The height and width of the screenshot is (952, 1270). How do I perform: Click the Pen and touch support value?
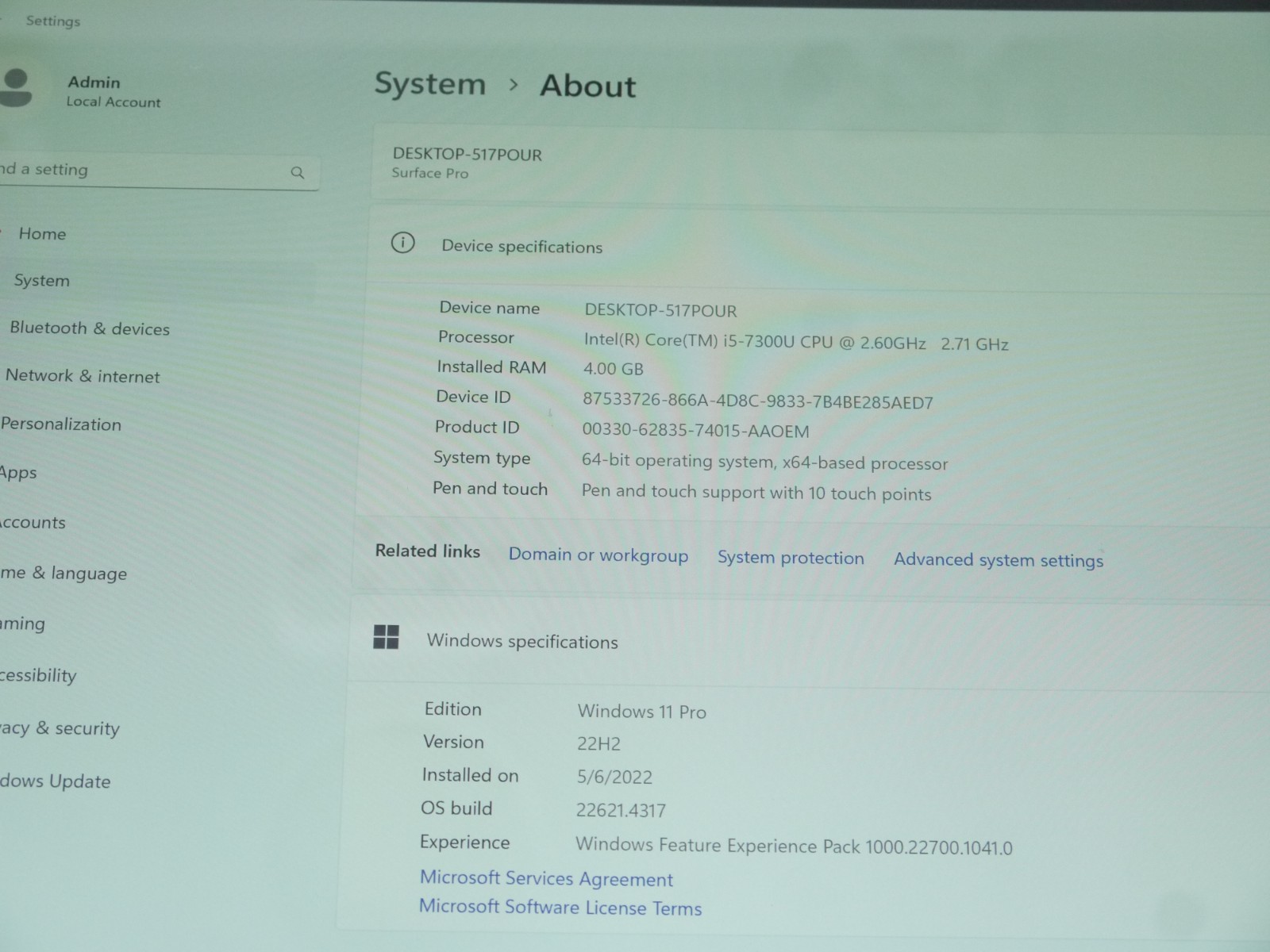coord(756,493)
